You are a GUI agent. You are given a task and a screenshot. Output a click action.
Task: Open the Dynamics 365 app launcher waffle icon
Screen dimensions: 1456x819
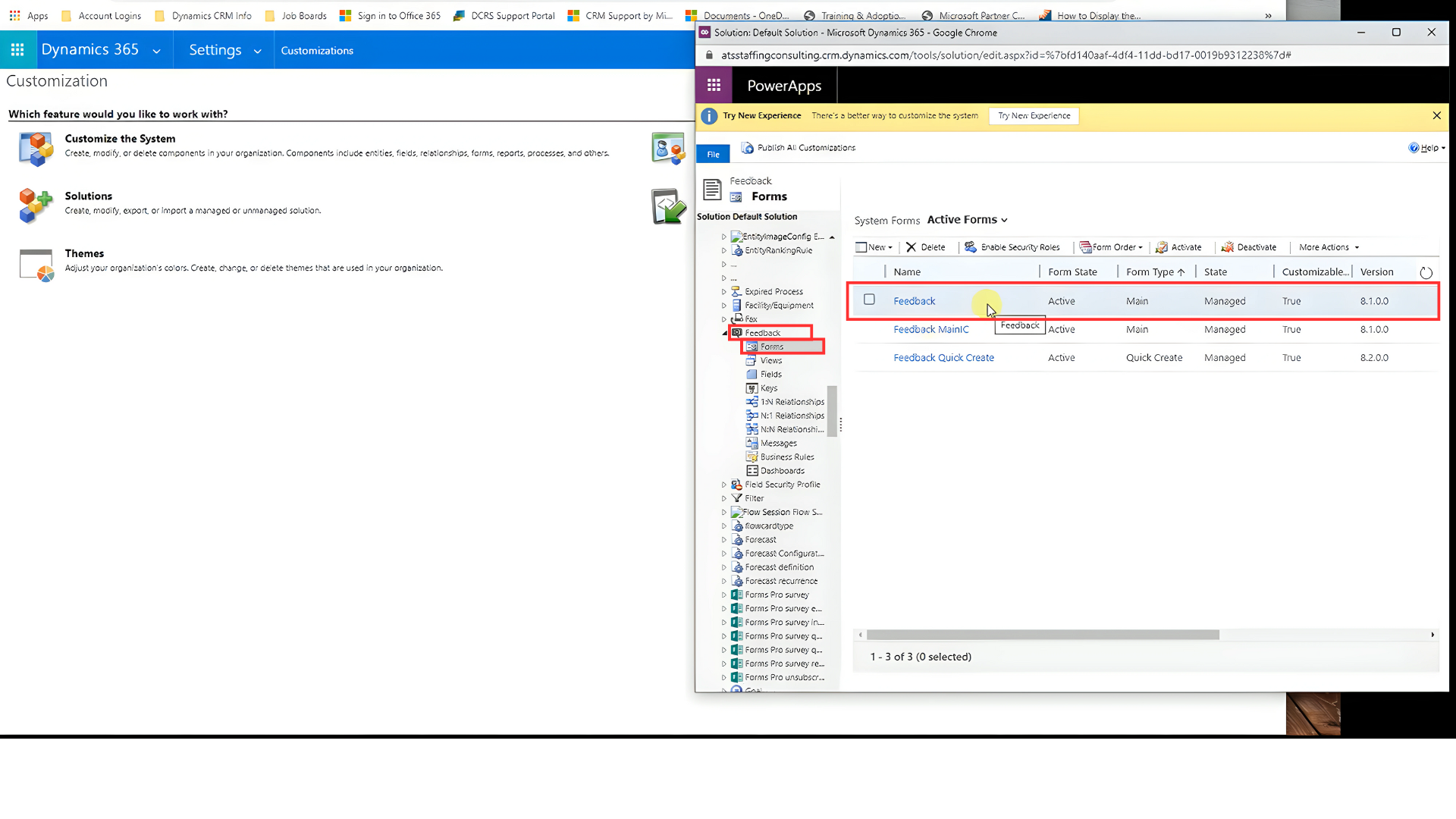pos(17,50)
